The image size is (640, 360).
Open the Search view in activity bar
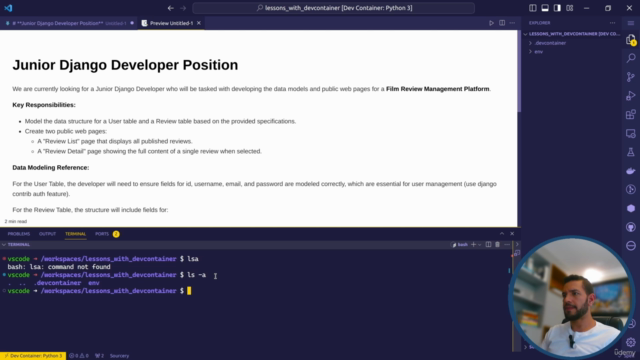631,58
